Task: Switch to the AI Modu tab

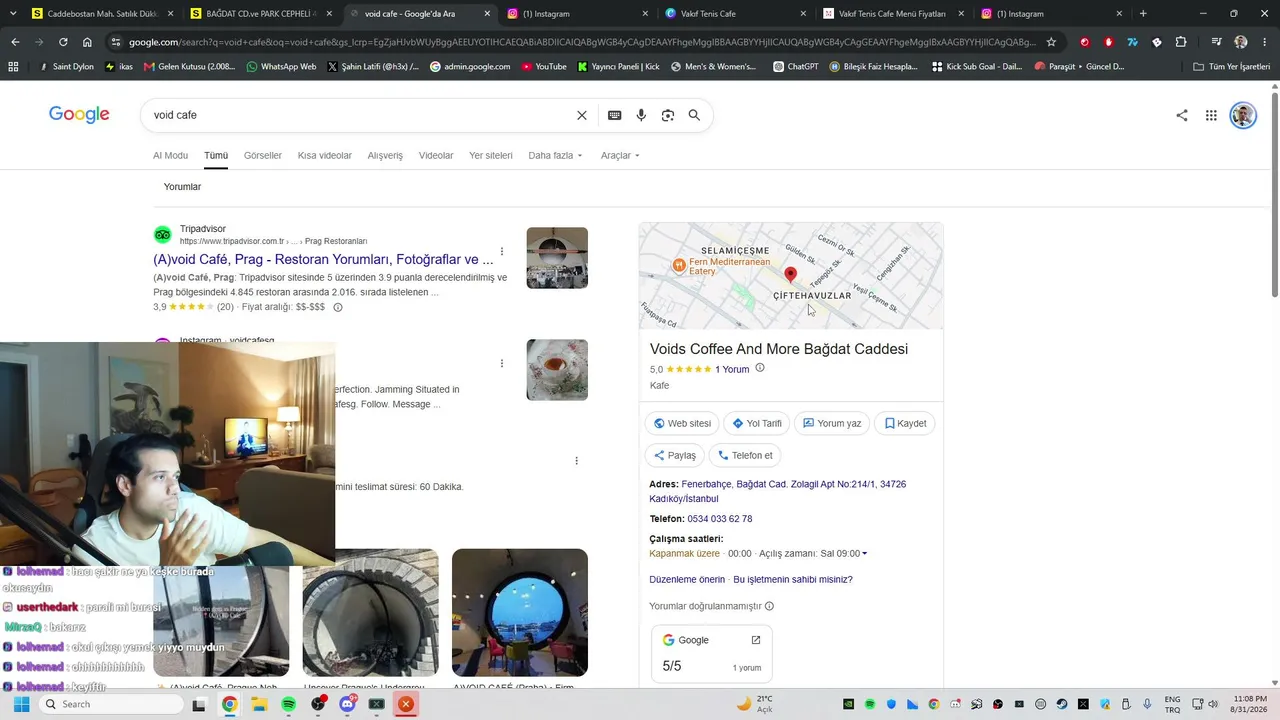Action: pos(170,156)
